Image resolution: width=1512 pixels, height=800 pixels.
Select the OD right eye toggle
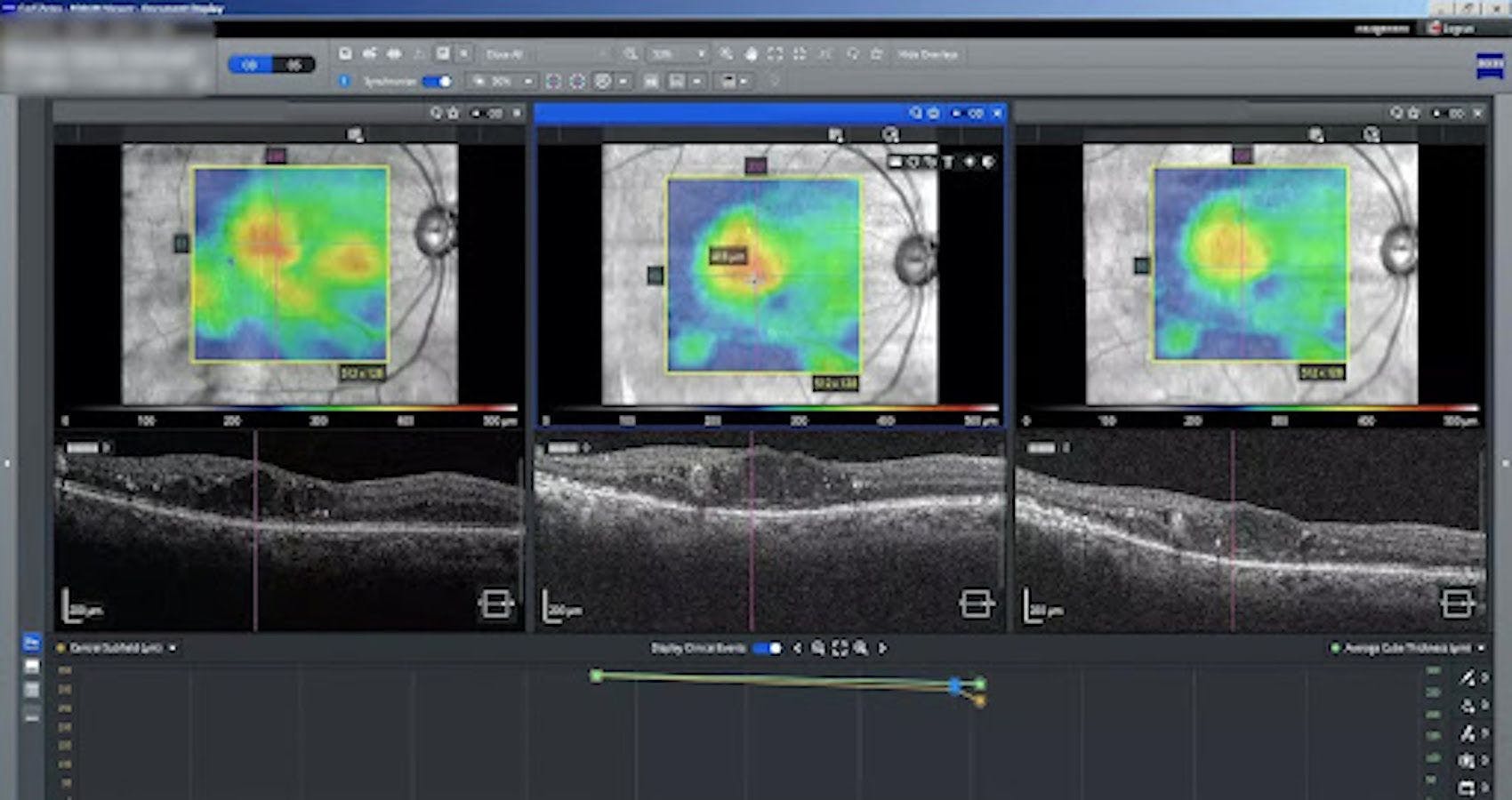pyautogui.click(x=250, y=65)
